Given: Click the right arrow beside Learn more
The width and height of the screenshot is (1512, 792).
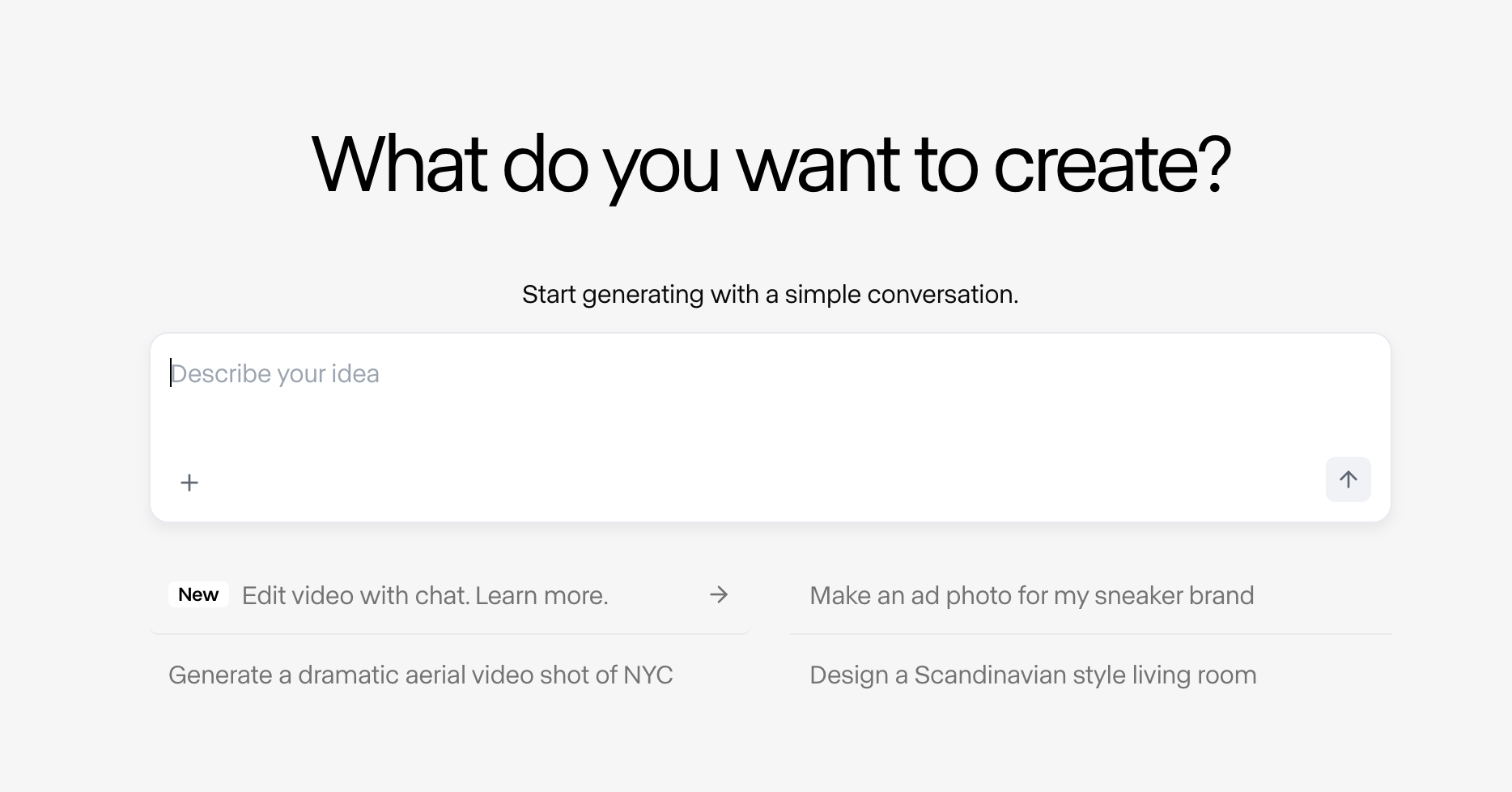Looking at the screenshot, I should coord(719,595).
